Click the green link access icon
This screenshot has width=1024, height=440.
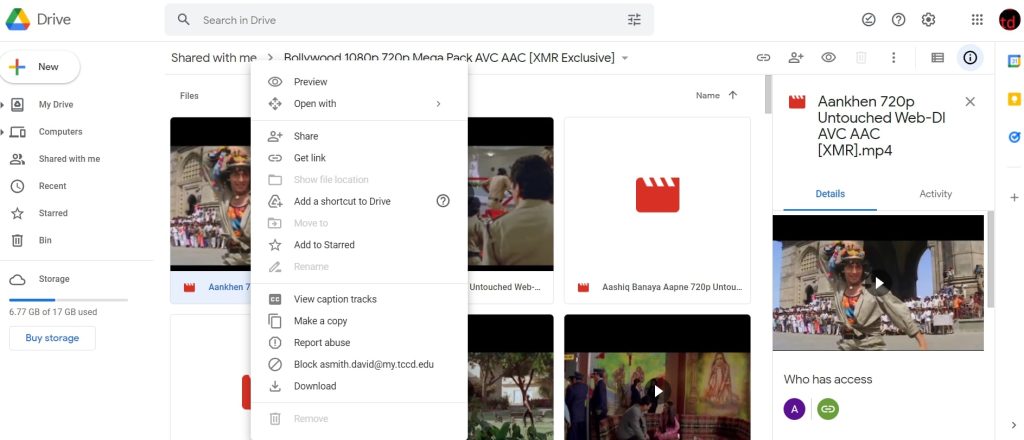click(828, 409)
